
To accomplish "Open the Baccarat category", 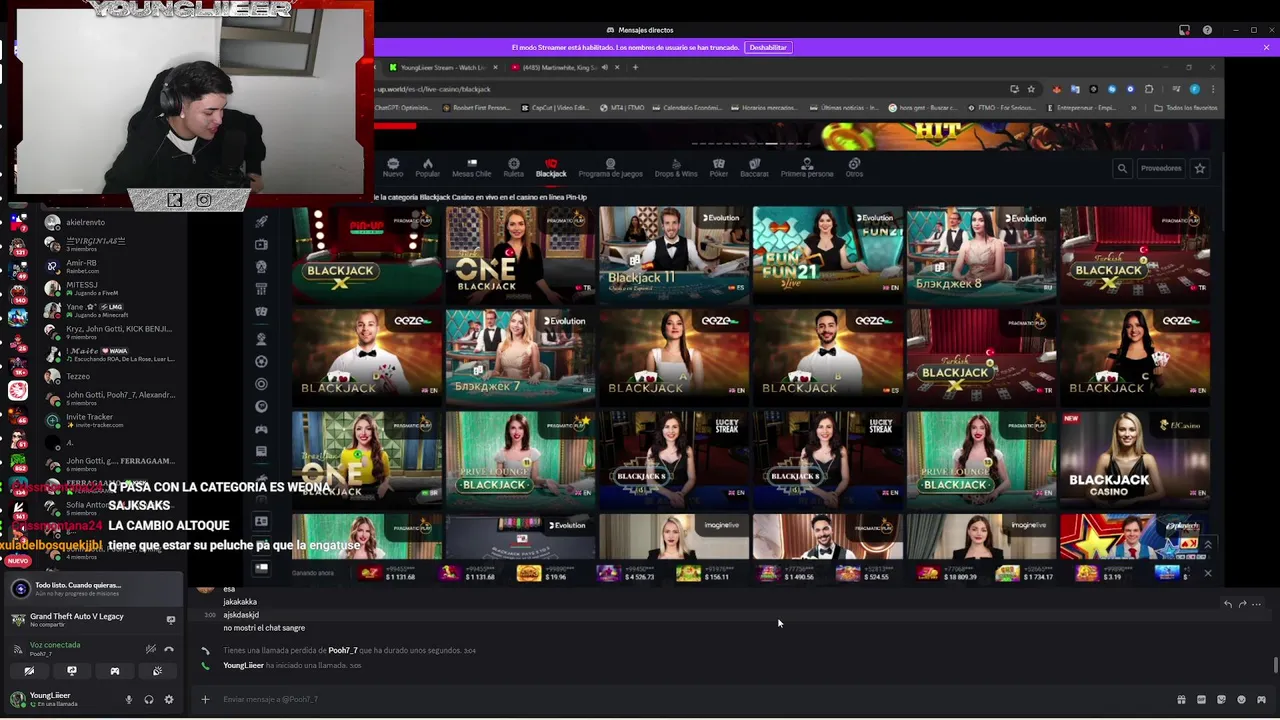I will (754, 167).
